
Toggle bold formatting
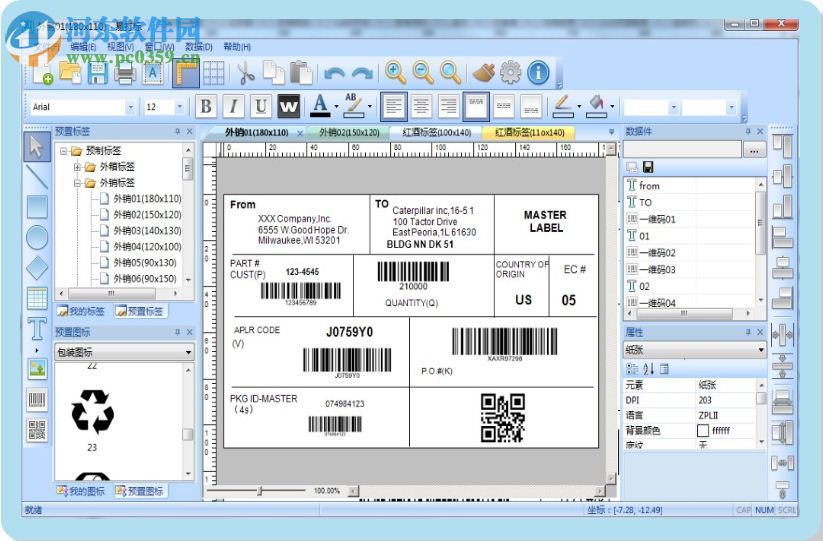(206, 106)
